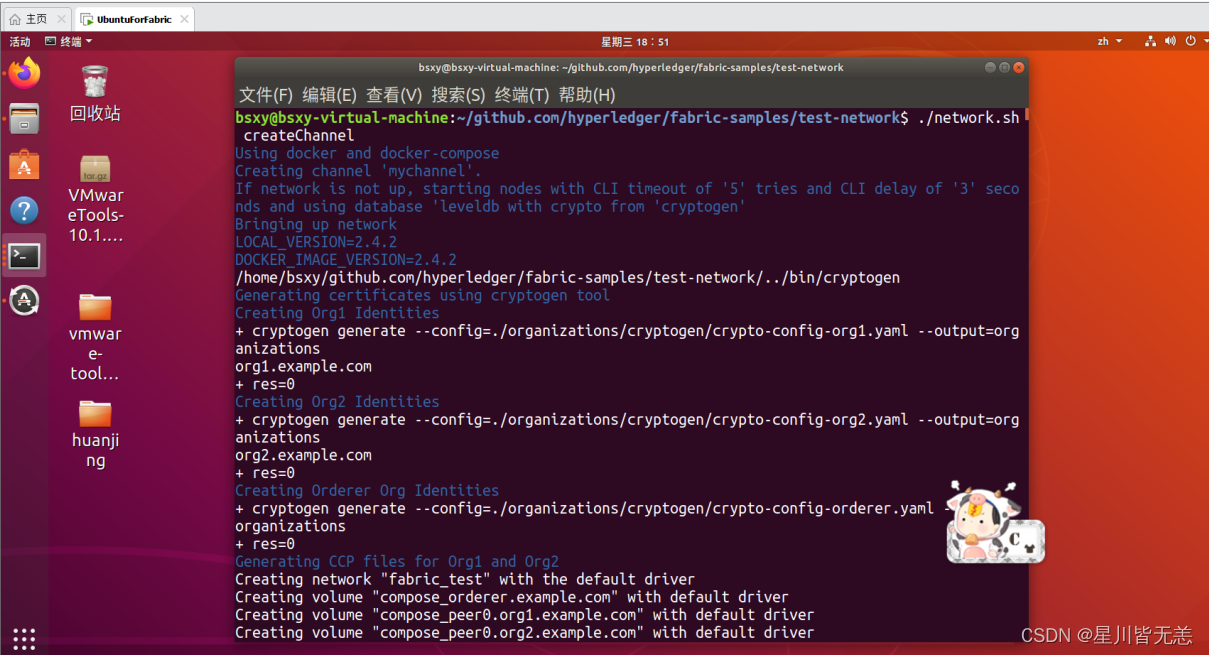The image size is (1209, 655).
Task: Click line 'Creating Org1 Identities'
Action: (337, 313)
